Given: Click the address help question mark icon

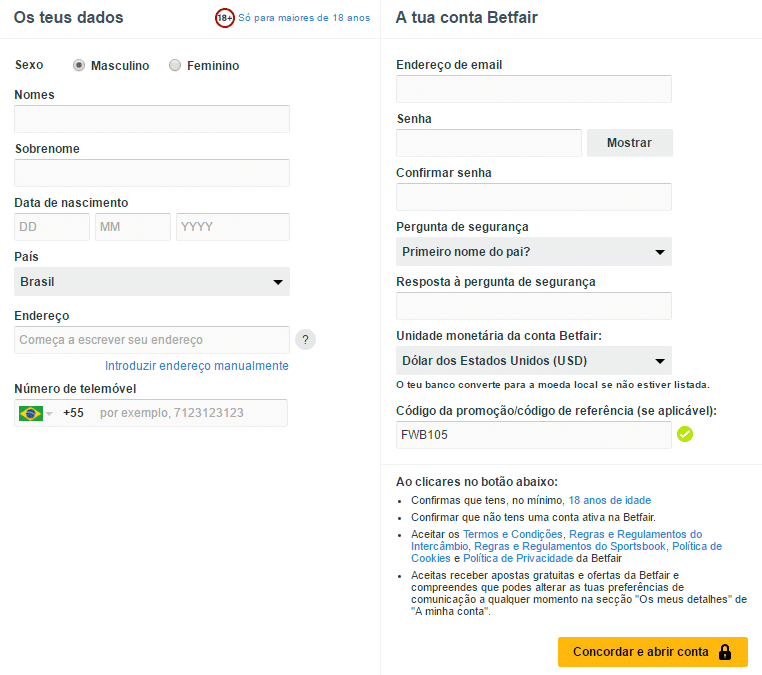Looking at the screenshot, I should [305, 340].
